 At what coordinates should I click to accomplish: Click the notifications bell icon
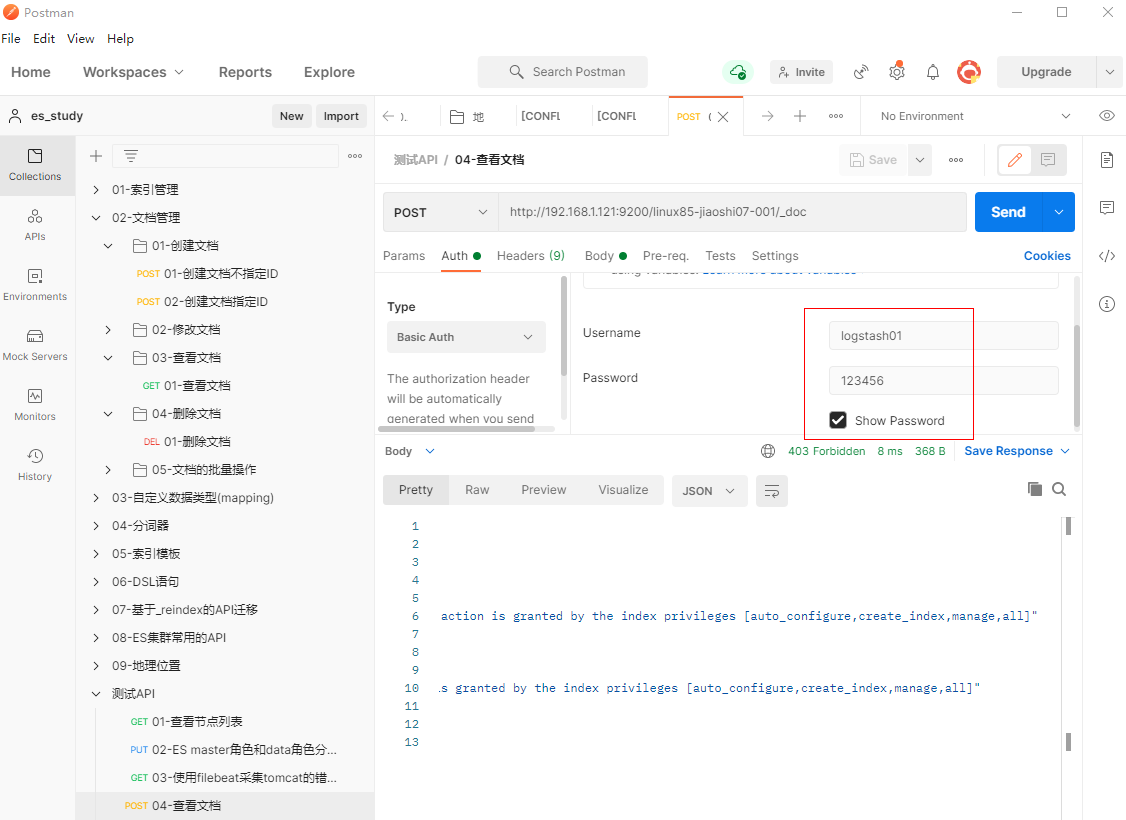[x=933, y=72]
